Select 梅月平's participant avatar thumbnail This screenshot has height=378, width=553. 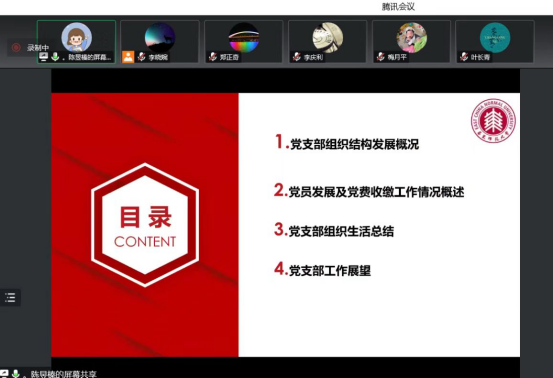click(x=412, y=37)
